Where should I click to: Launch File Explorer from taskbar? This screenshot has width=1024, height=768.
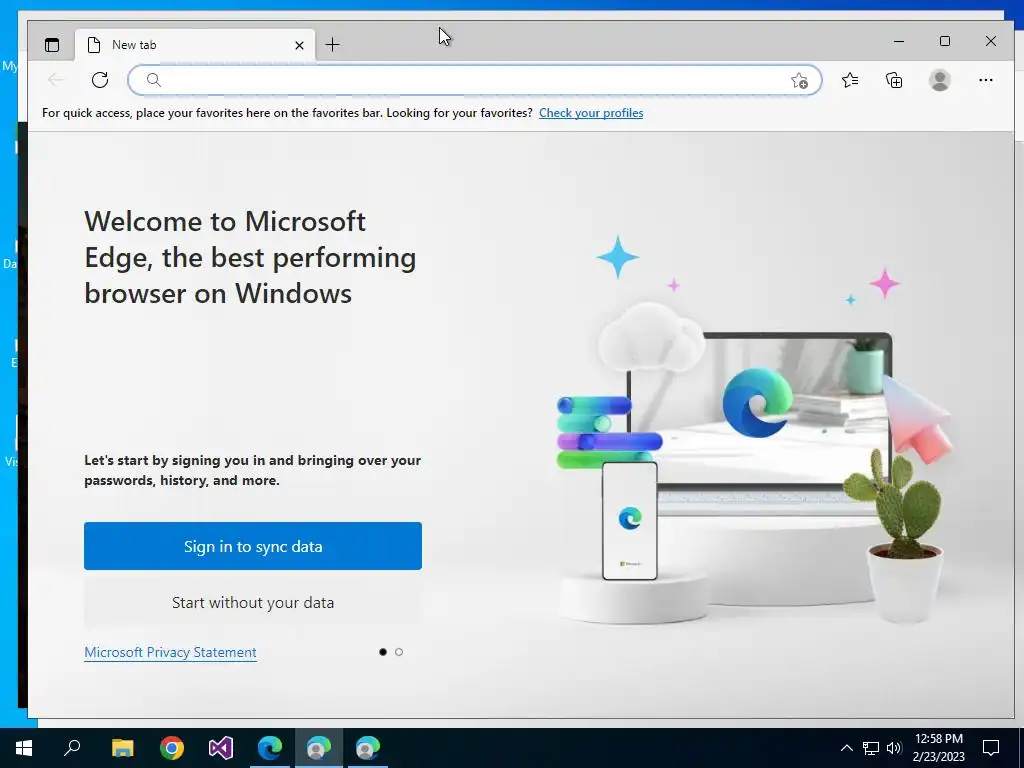point(122,748)
